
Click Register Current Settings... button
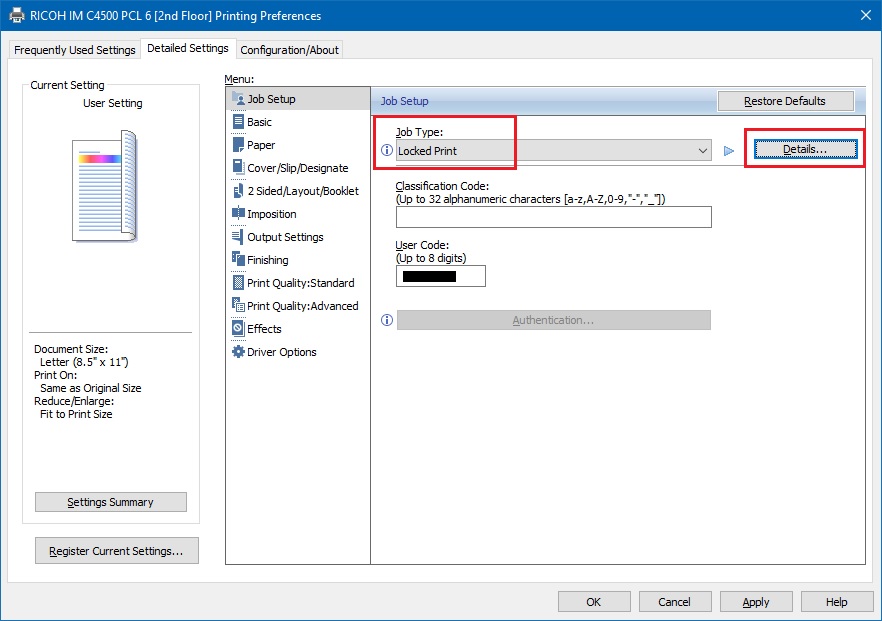point(116,551)
